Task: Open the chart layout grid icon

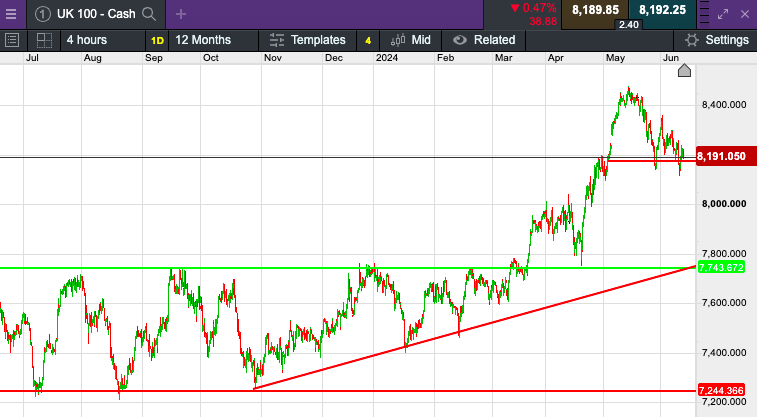Action: tap(44, 40)
